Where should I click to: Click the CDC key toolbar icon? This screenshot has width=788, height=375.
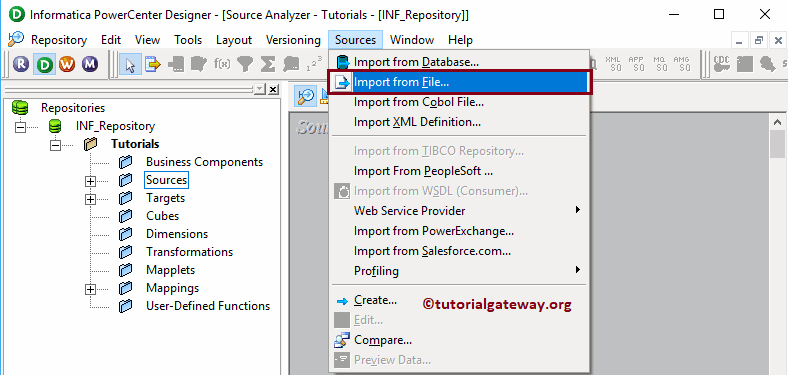[722, 64]
